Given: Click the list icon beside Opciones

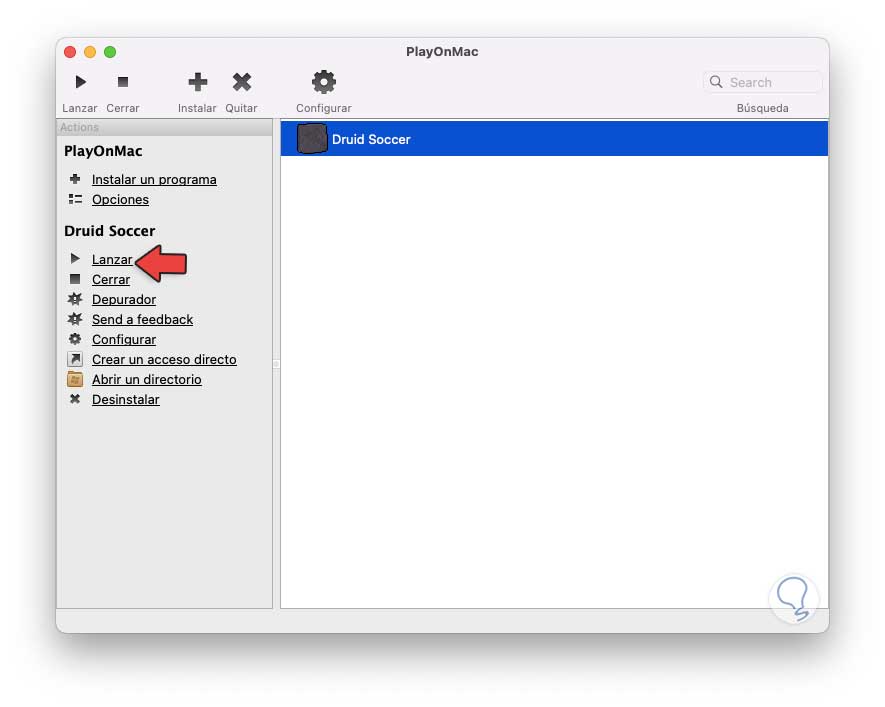Looking at the screenshot, I should [75, 199].
